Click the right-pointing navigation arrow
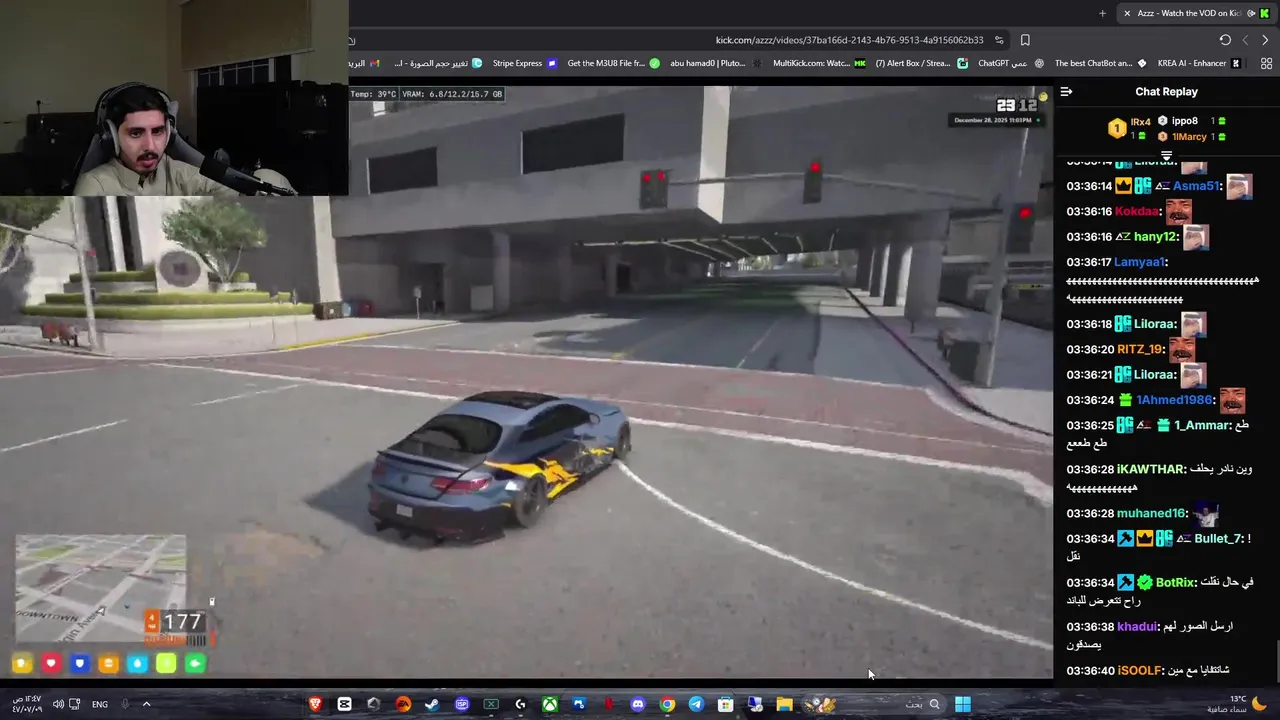 coord(1265,40)
